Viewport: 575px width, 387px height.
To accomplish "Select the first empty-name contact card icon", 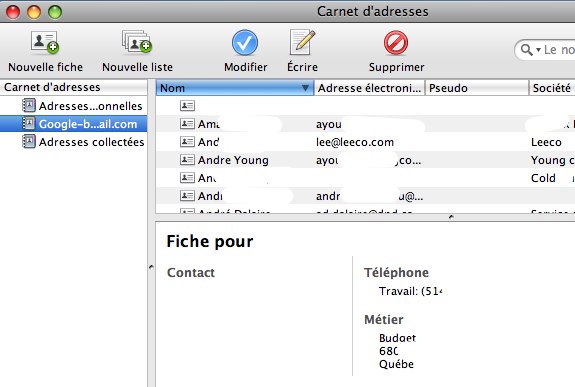I will click(187, 106).
